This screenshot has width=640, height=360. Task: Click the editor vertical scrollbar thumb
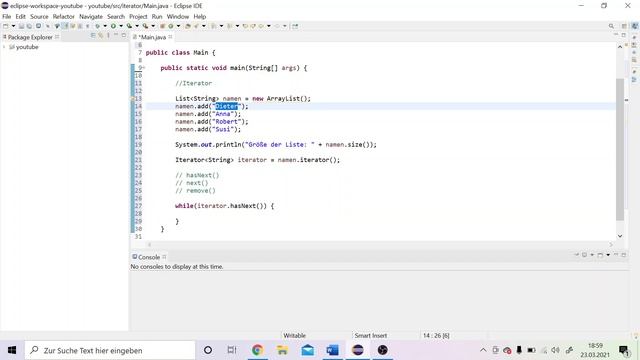[x=620, y=149]
